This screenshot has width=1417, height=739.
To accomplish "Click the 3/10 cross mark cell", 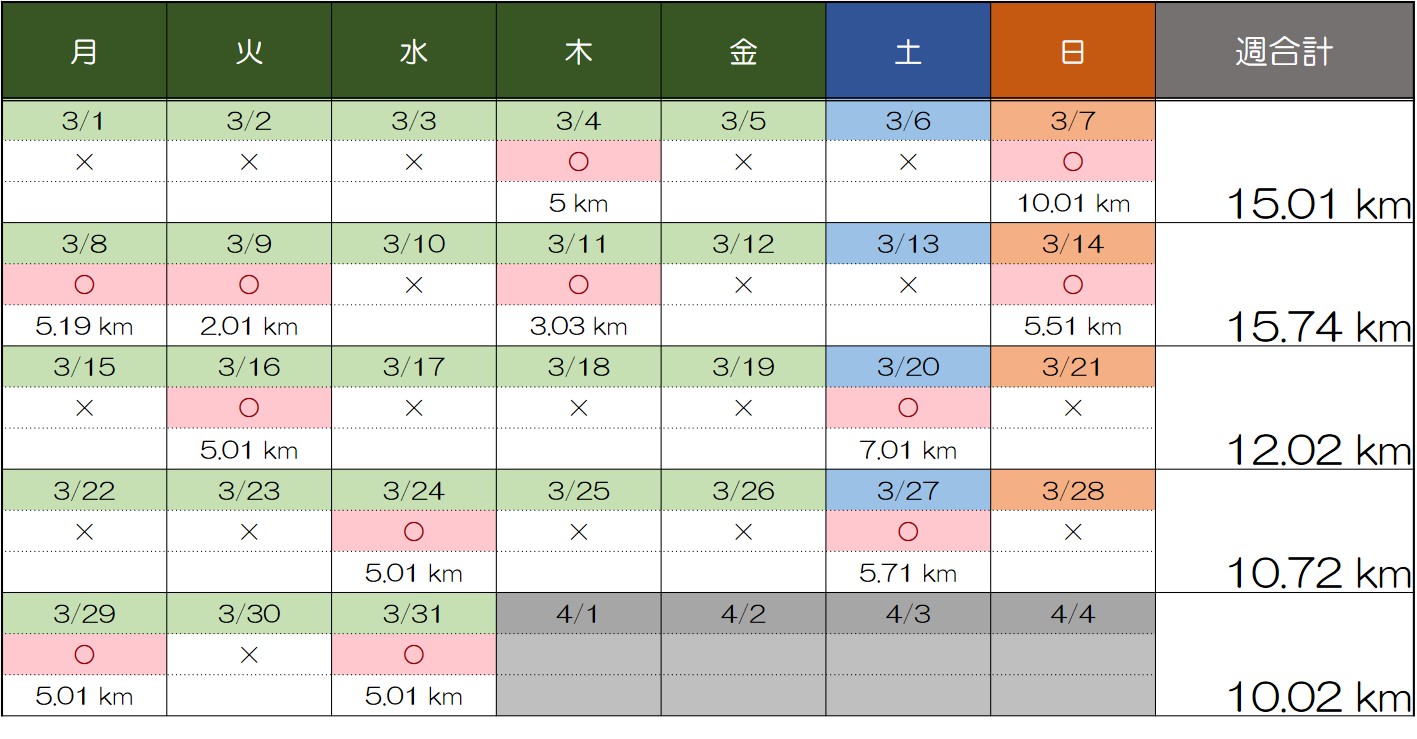I will [x=414, y=285].
